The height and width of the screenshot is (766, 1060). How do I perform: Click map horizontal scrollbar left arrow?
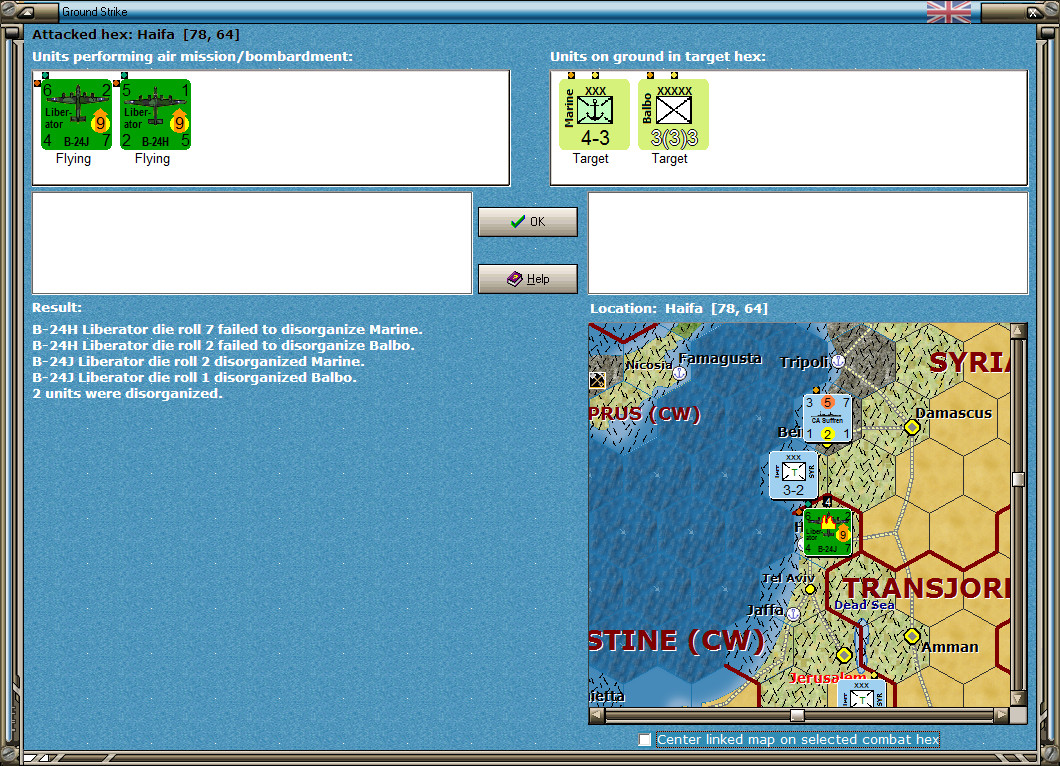597,715
